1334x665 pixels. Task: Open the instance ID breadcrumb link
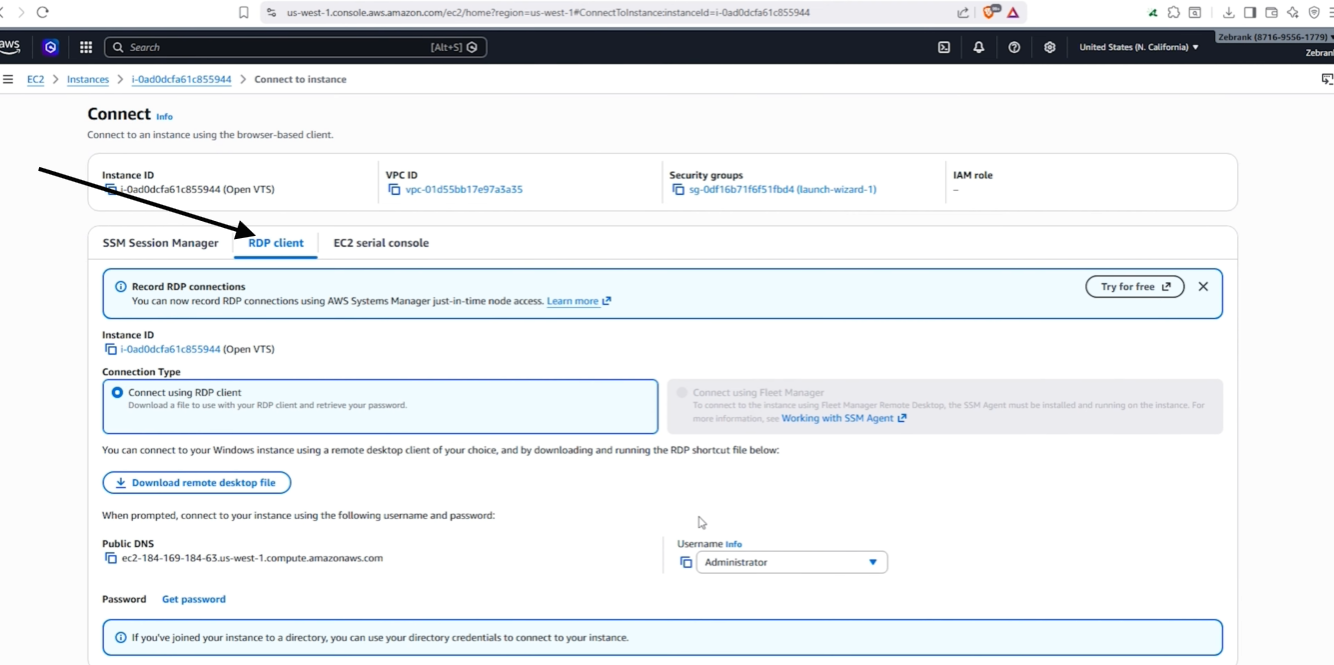click(x=181, y=79)
